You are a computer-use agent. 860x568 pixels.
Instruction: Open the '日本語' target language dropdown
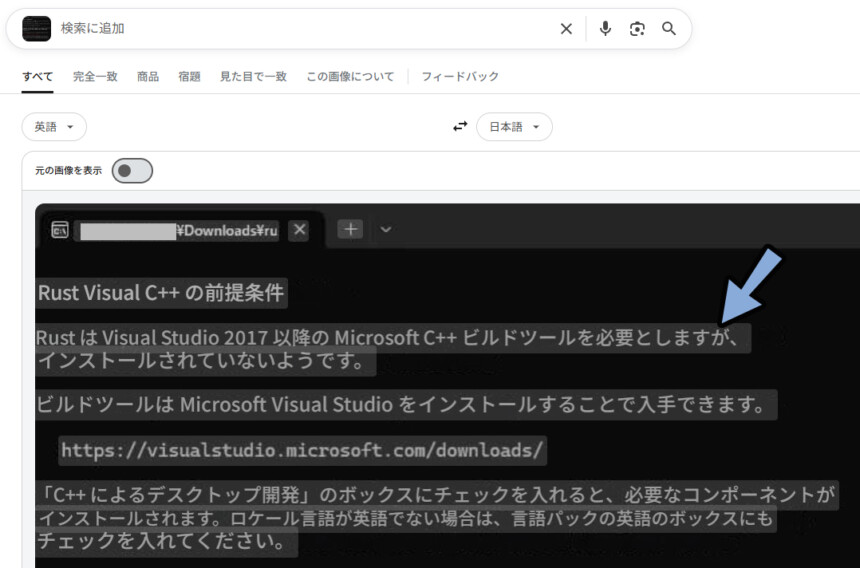point(514,127)
